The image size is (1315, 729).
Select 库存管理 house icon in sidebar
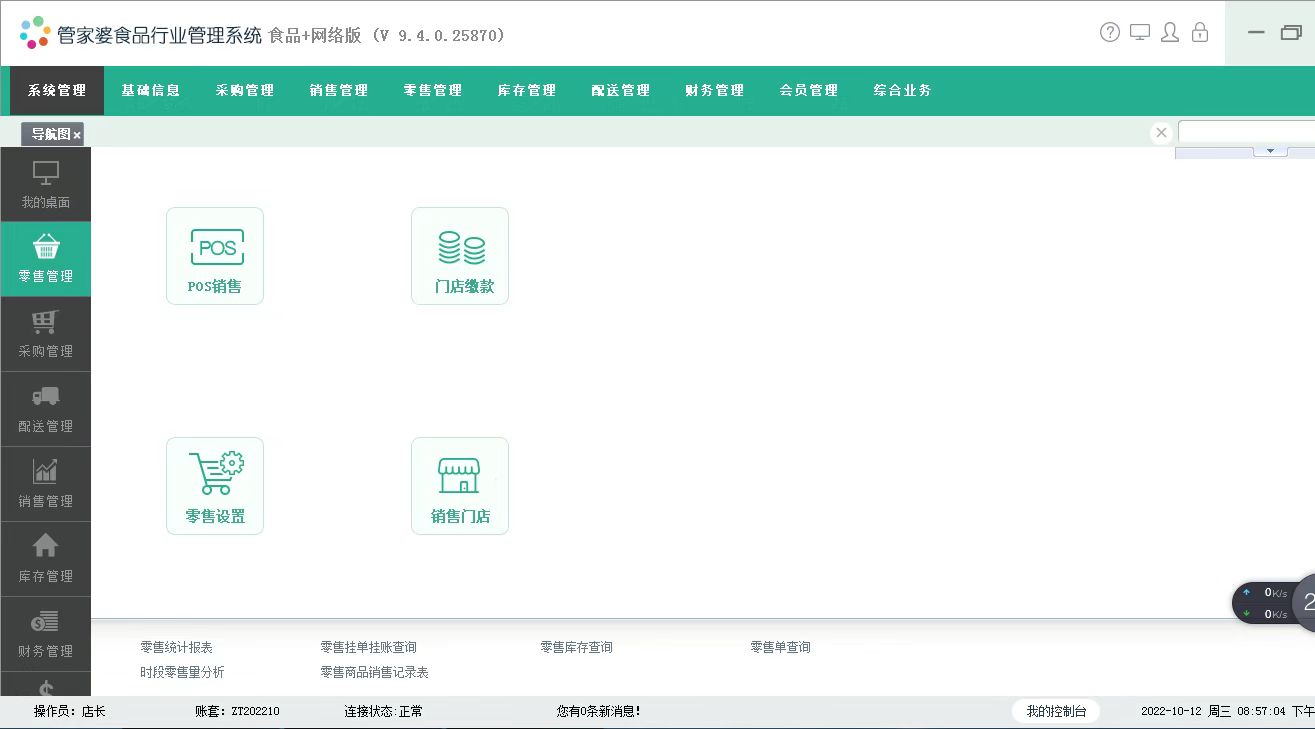[x=46, y=559]
